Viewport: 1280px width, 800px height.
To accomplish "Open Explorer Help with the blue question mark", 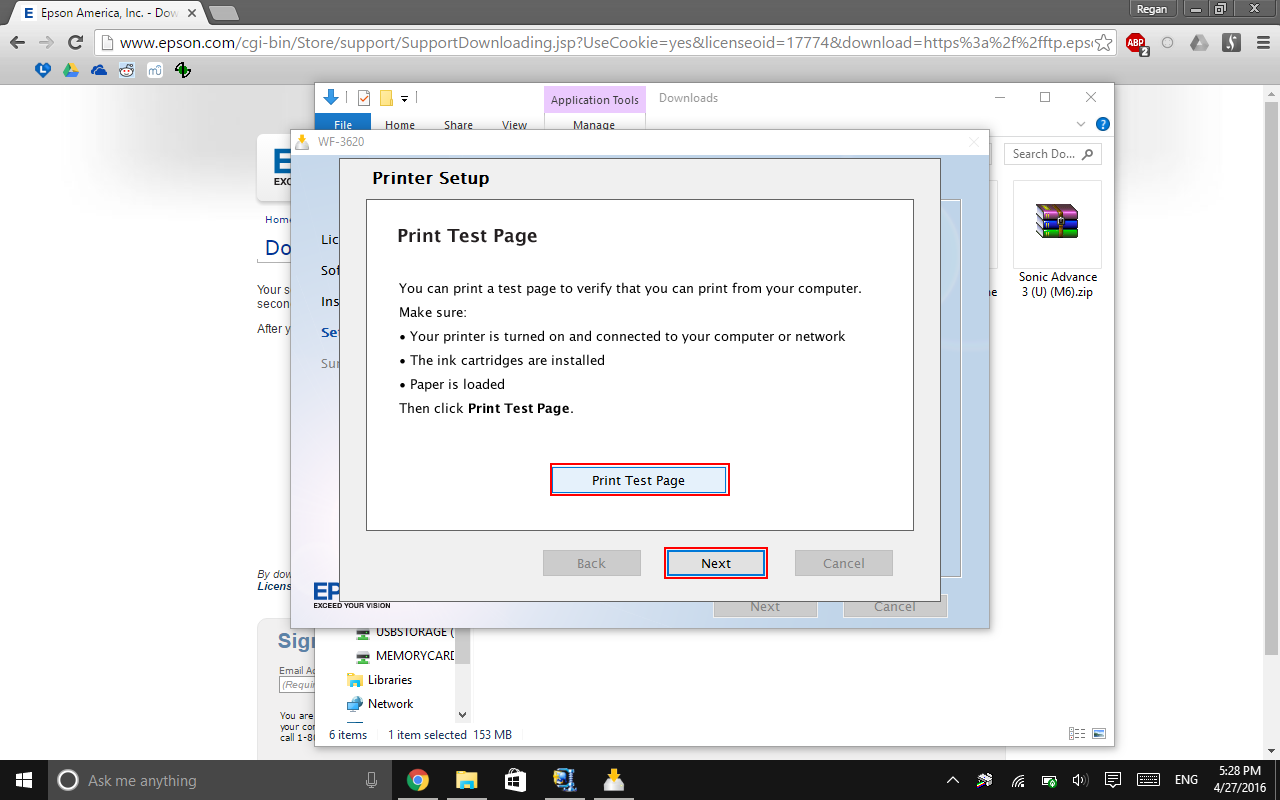I will [x=1102, y=124].
